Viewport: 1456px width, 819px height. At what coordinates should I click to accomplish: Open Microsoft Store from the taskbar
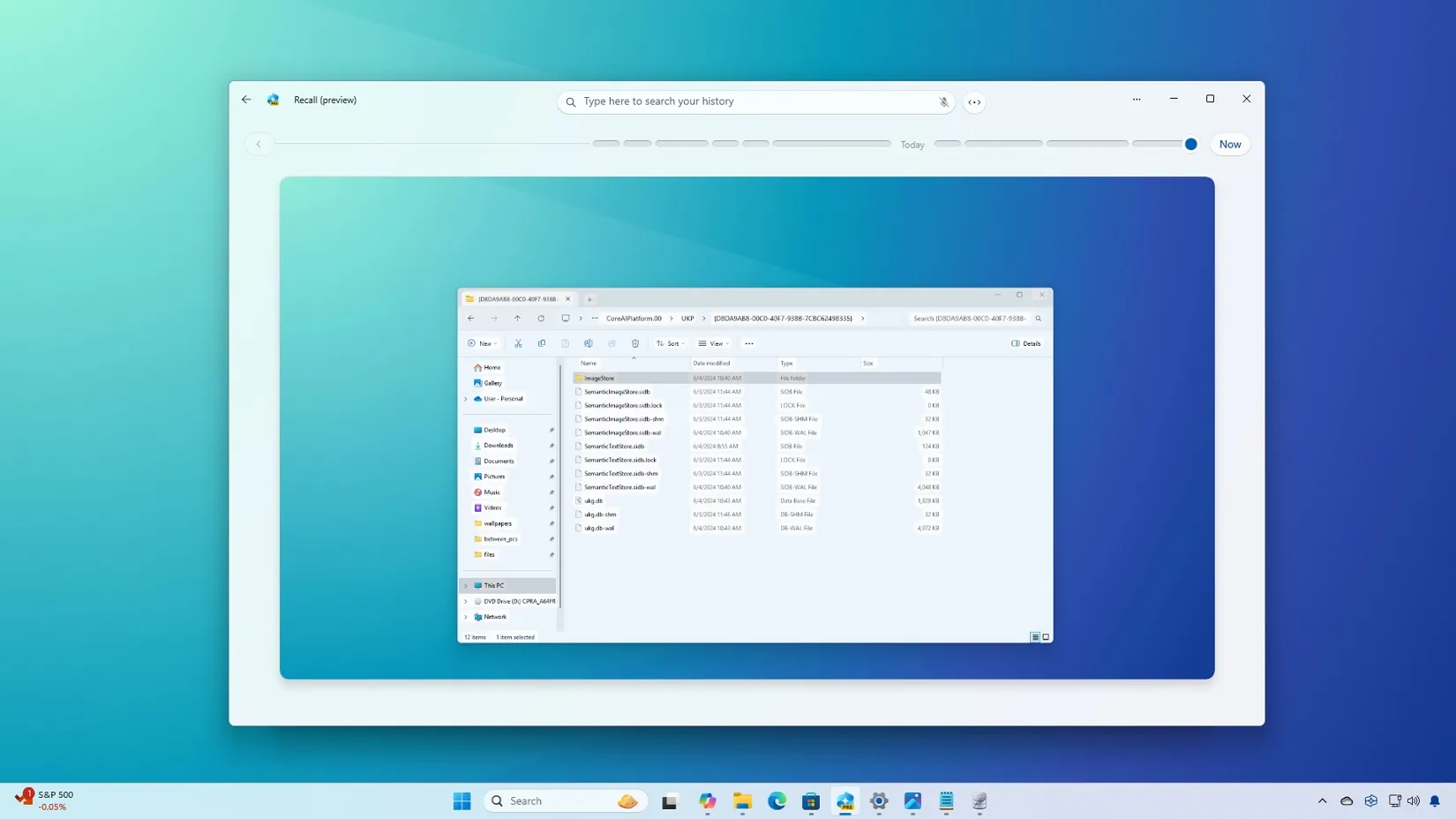[x=811, y=801]
